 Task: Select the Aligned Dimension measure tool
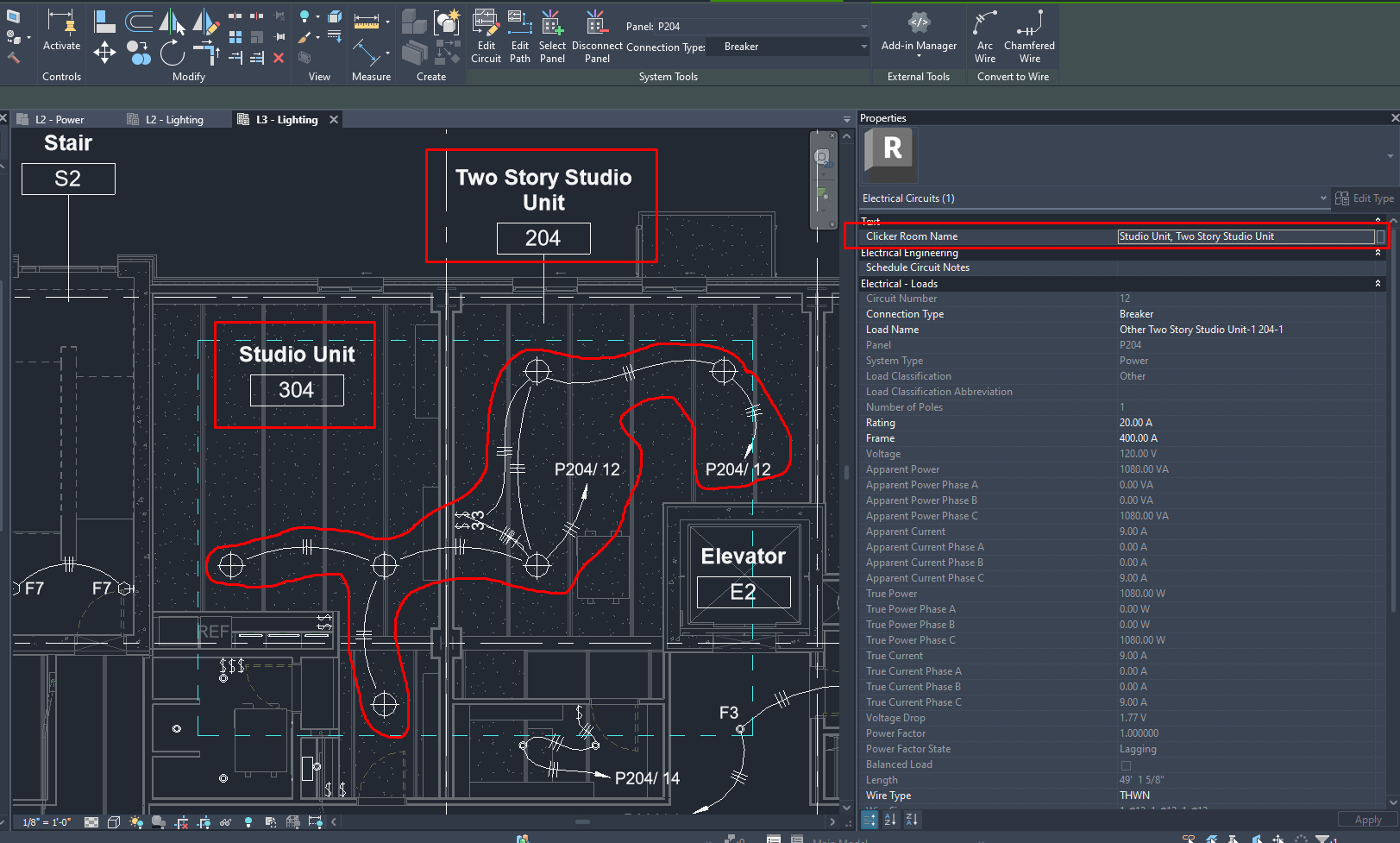(366, 53)
